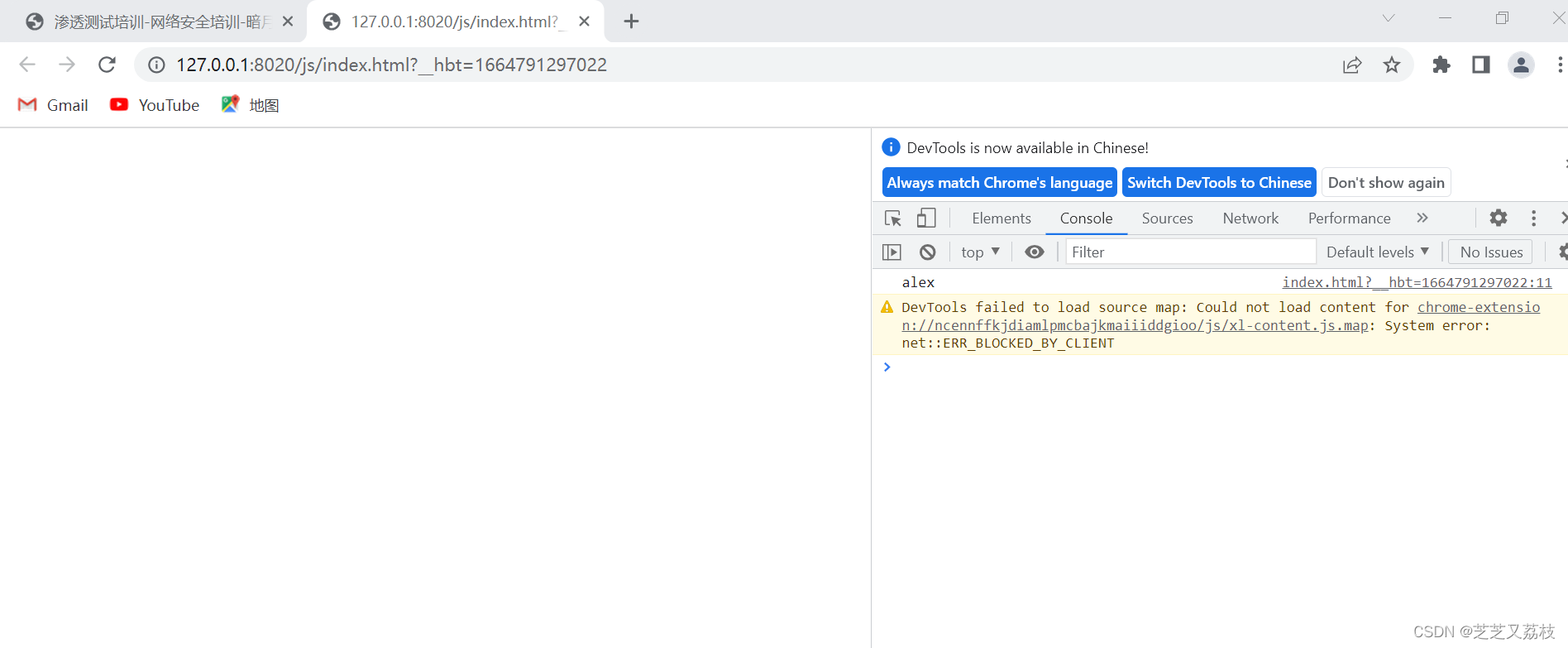The width and height of the screenshot is (1568, 648).
Task: Share this page icon
Action: point(1352,65)
